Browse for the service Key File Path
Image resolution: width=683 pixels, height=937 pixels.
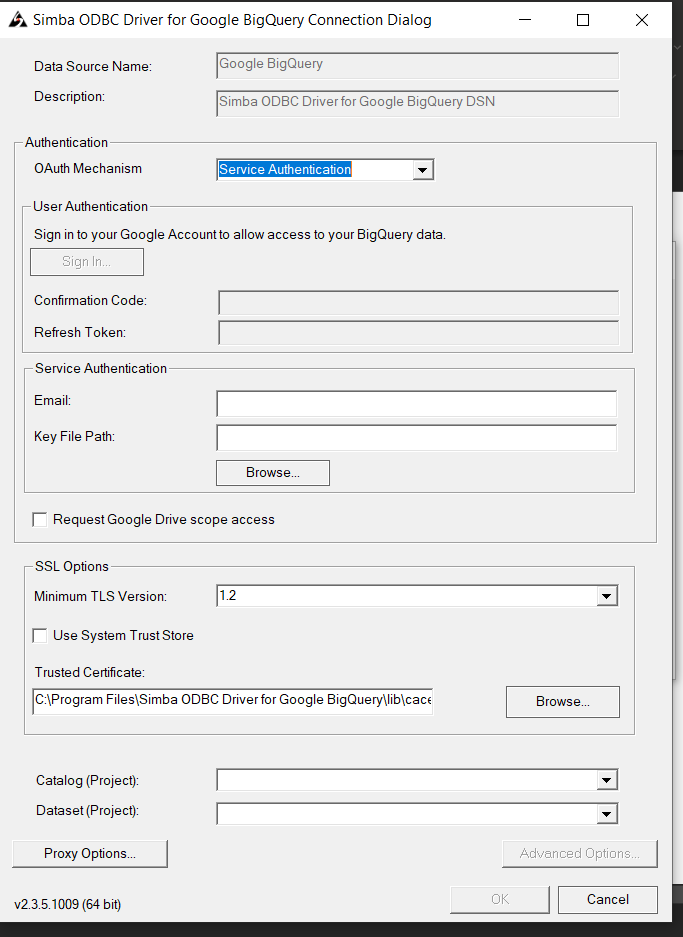point(272,473)
